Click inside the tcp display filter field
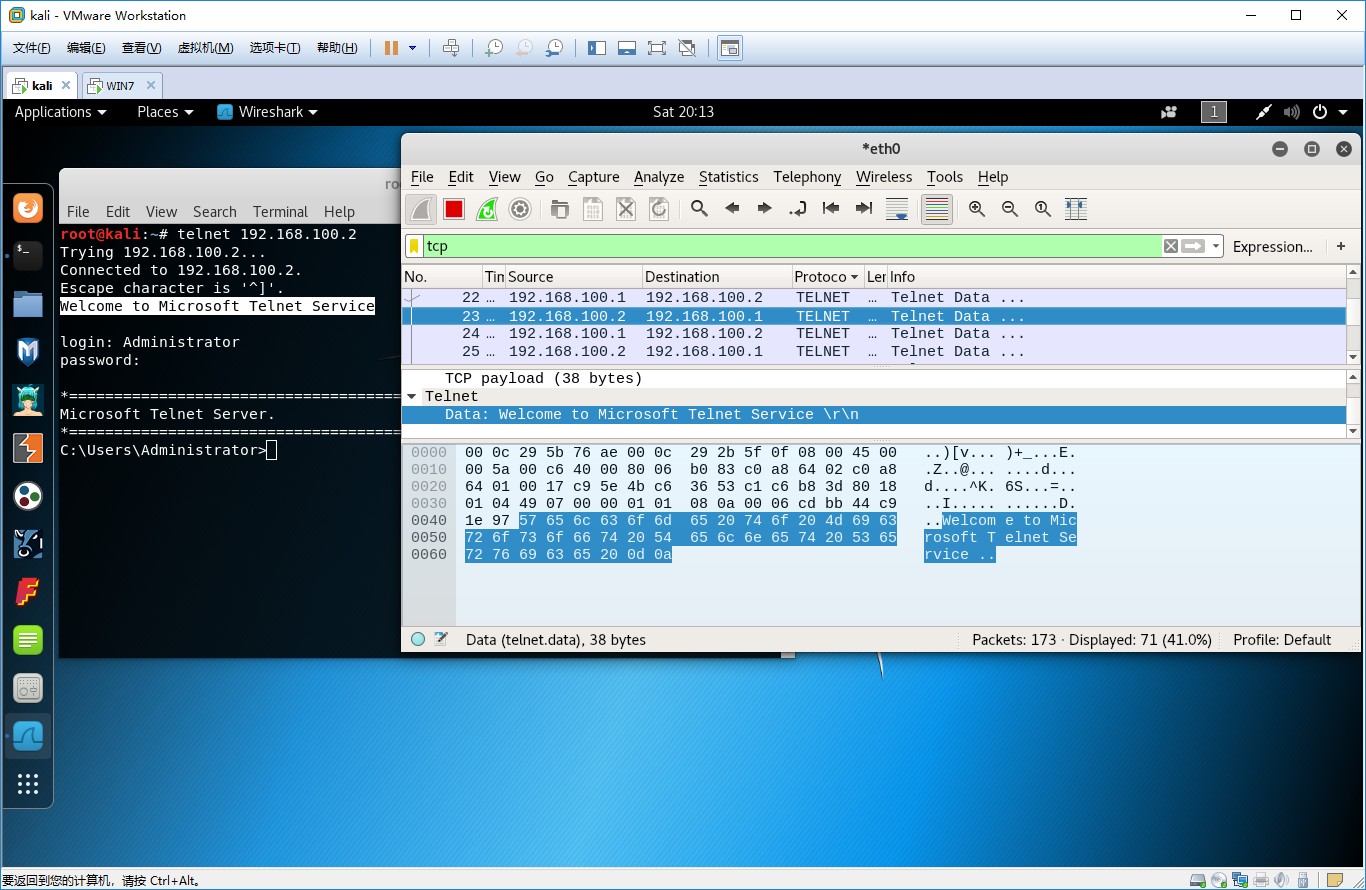 [790, 246]
